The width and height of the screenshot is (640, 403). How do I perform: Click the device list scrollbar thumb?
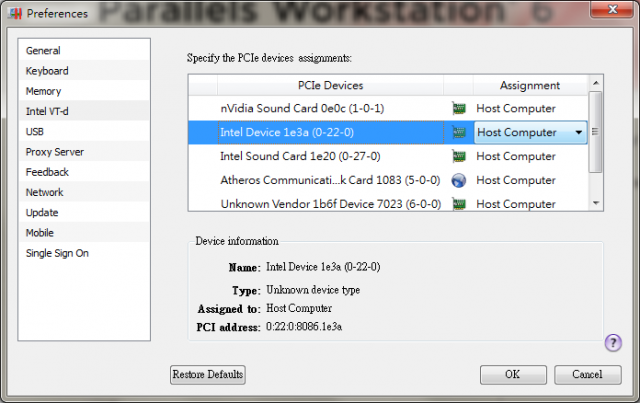click(x=596, y=132)
